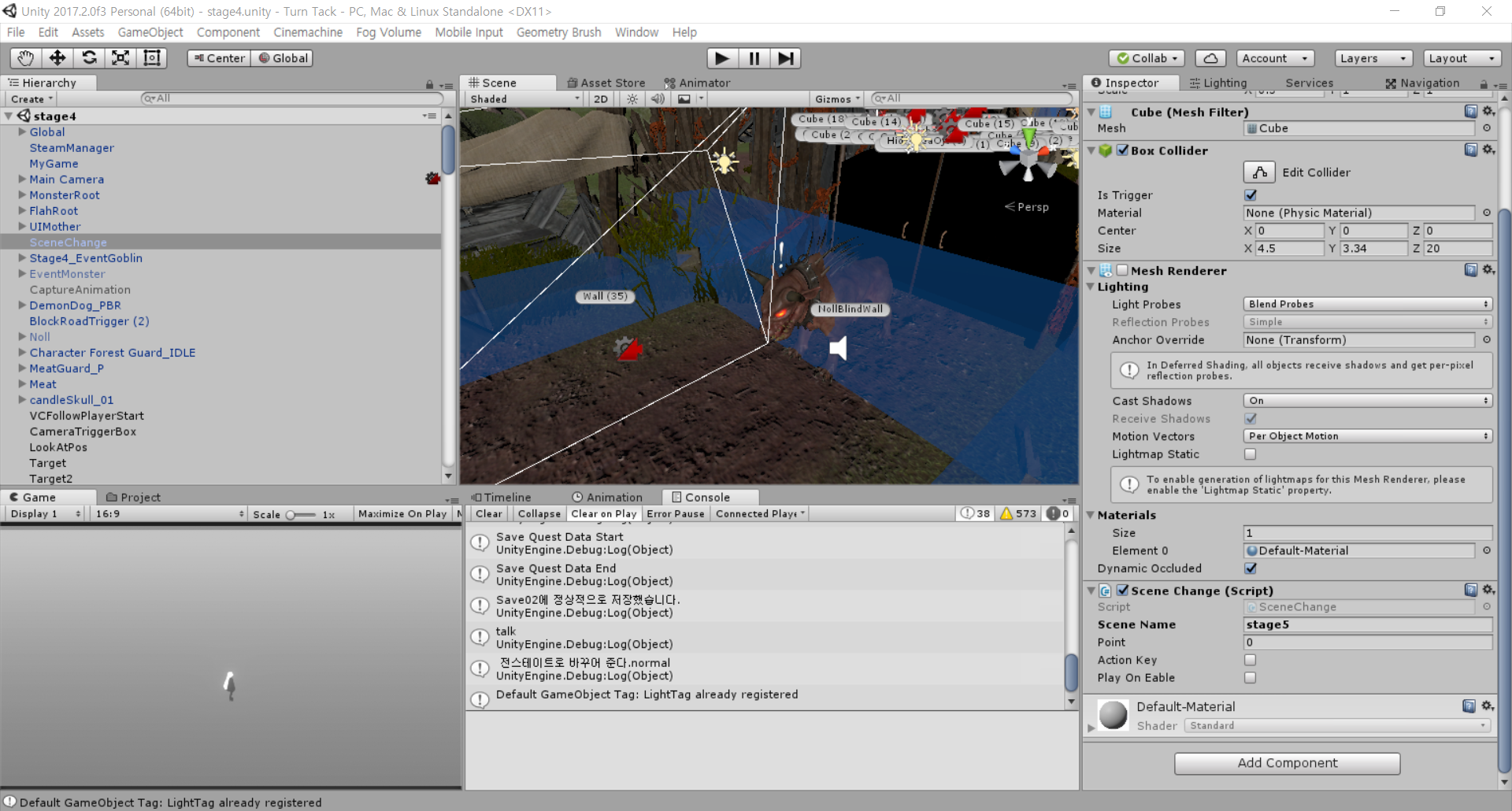Viewport: 1512px width, 811px height.
Task: Uncheck the Is Trigger checkbox
Action: [1251, 195]
